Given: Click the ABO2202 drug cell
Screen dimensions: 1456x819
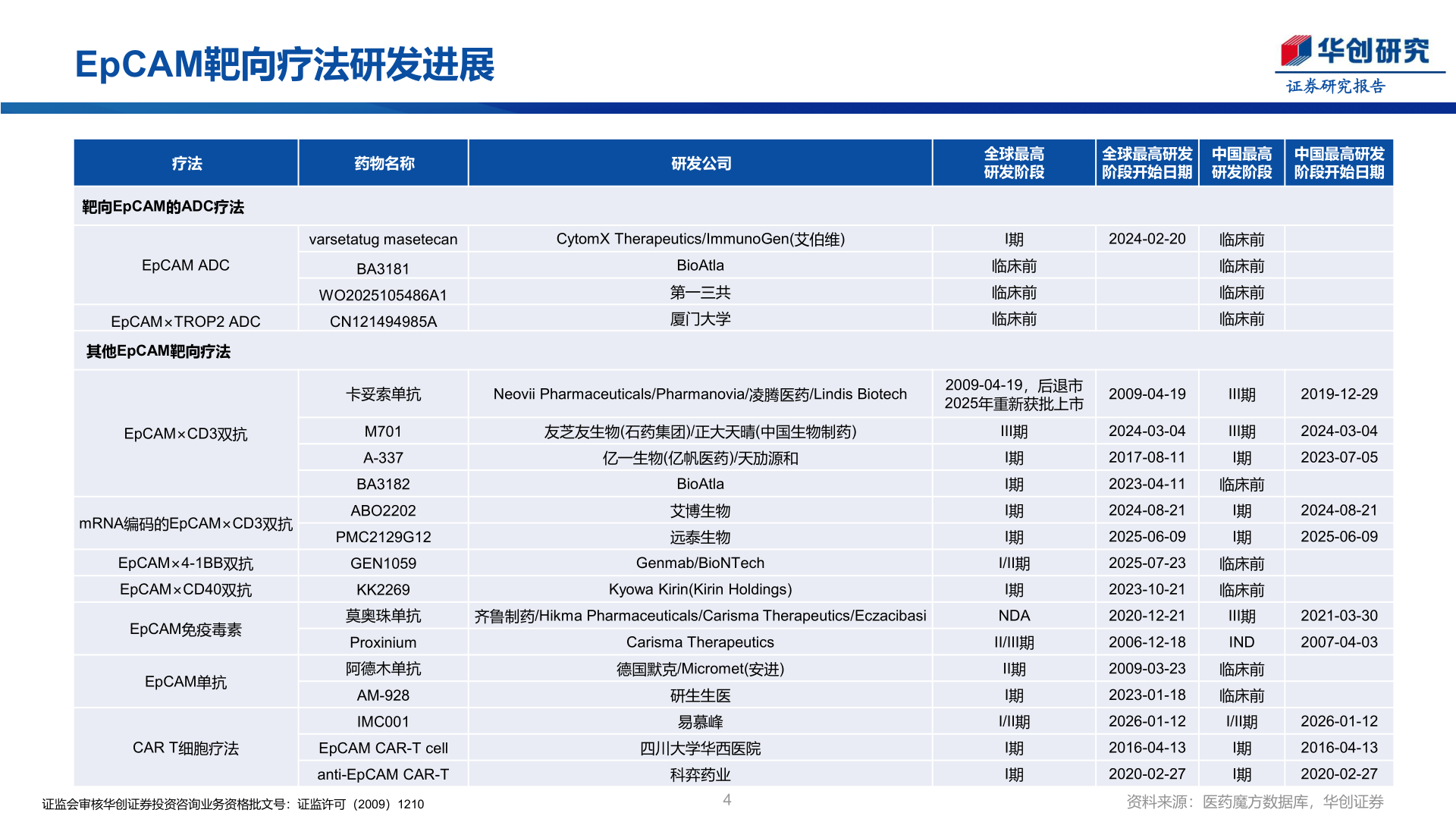Looking at the screenshot, I should [384, 510].
